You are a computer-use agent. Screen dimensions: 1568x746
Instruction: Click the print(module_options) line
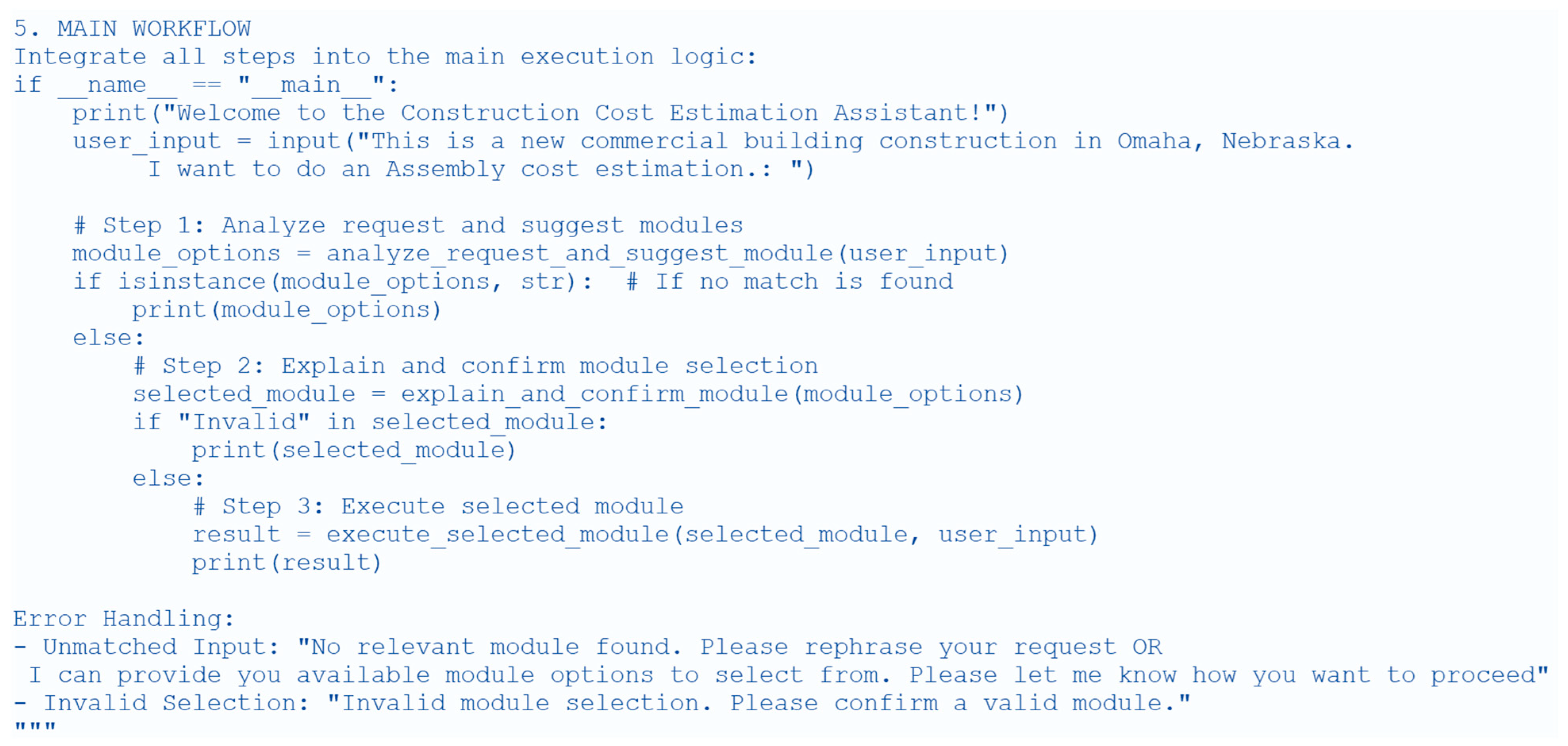pos(286,310)
